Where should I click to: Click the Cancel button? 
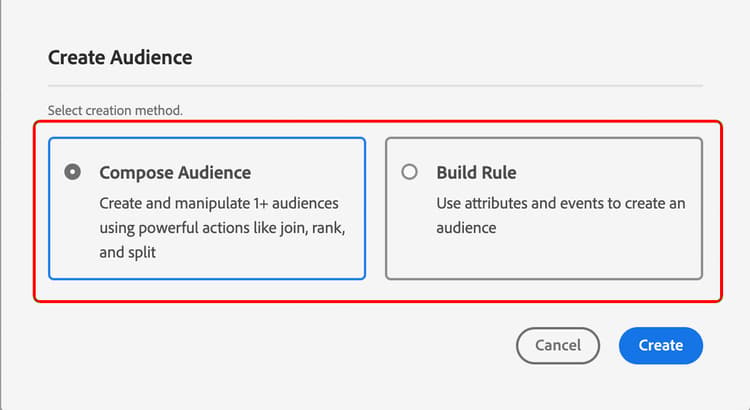click(558, 345)
